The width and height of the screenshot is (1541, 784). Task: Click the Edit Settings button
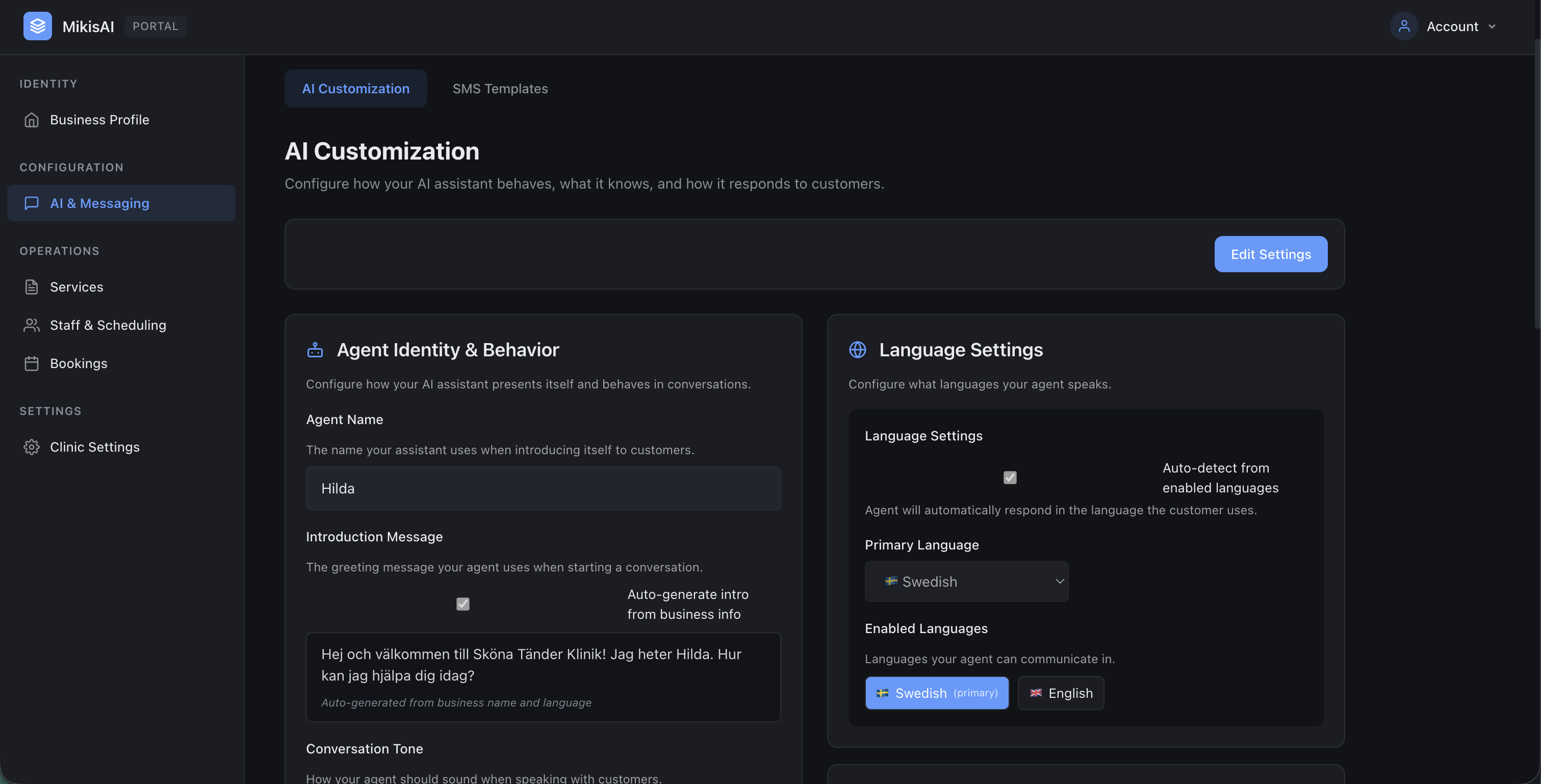click(x=1271, y=254)
